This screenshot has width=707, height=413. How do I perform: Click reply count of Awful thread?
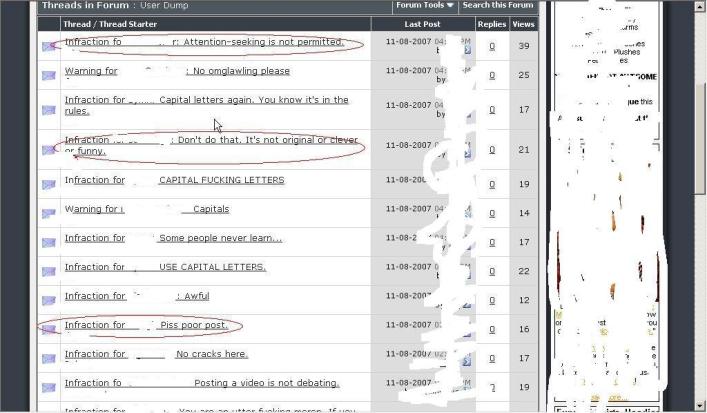(x=492, y=300)
